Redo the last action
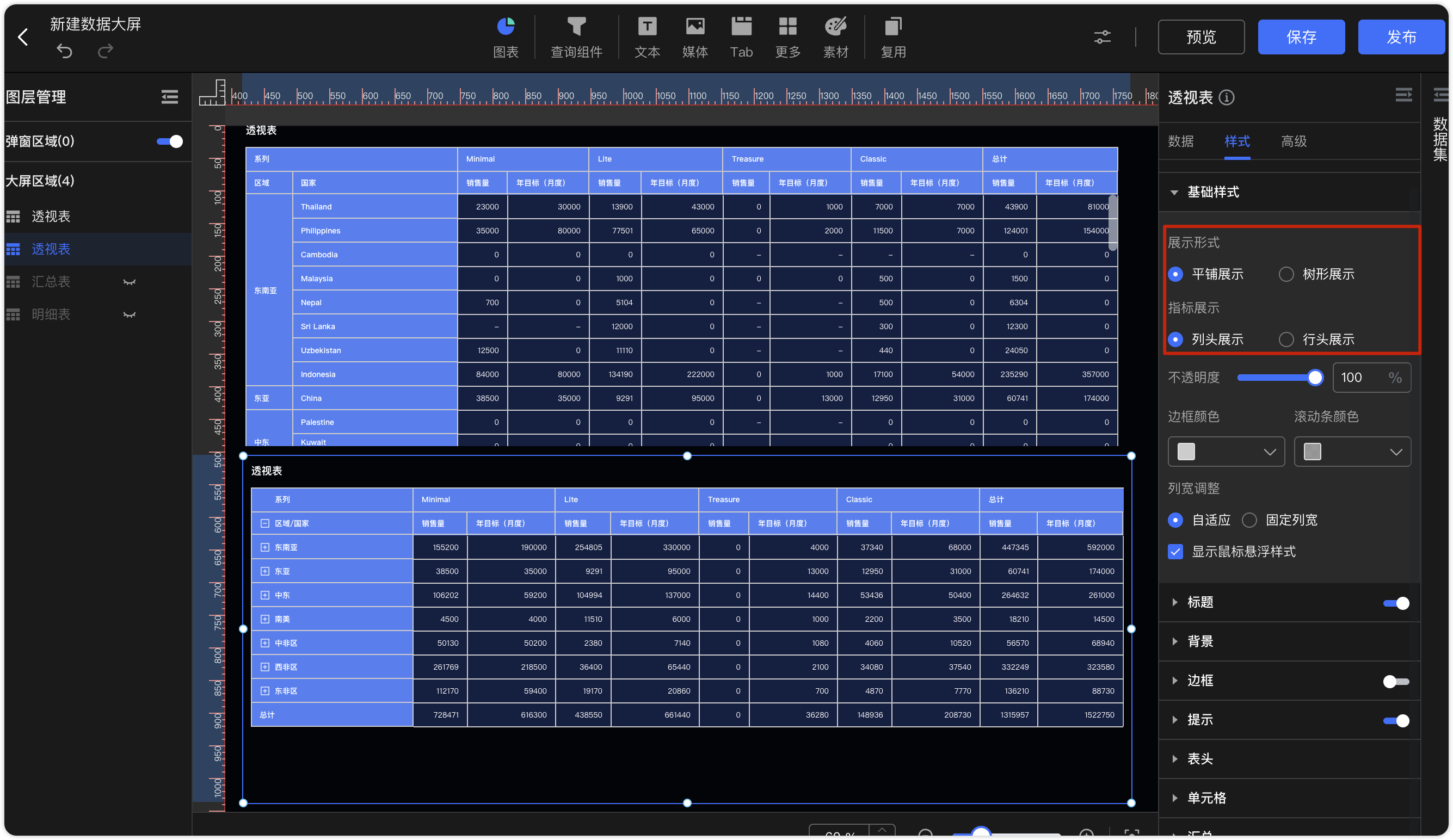The image size is (1453, 840). click(106, 52)
